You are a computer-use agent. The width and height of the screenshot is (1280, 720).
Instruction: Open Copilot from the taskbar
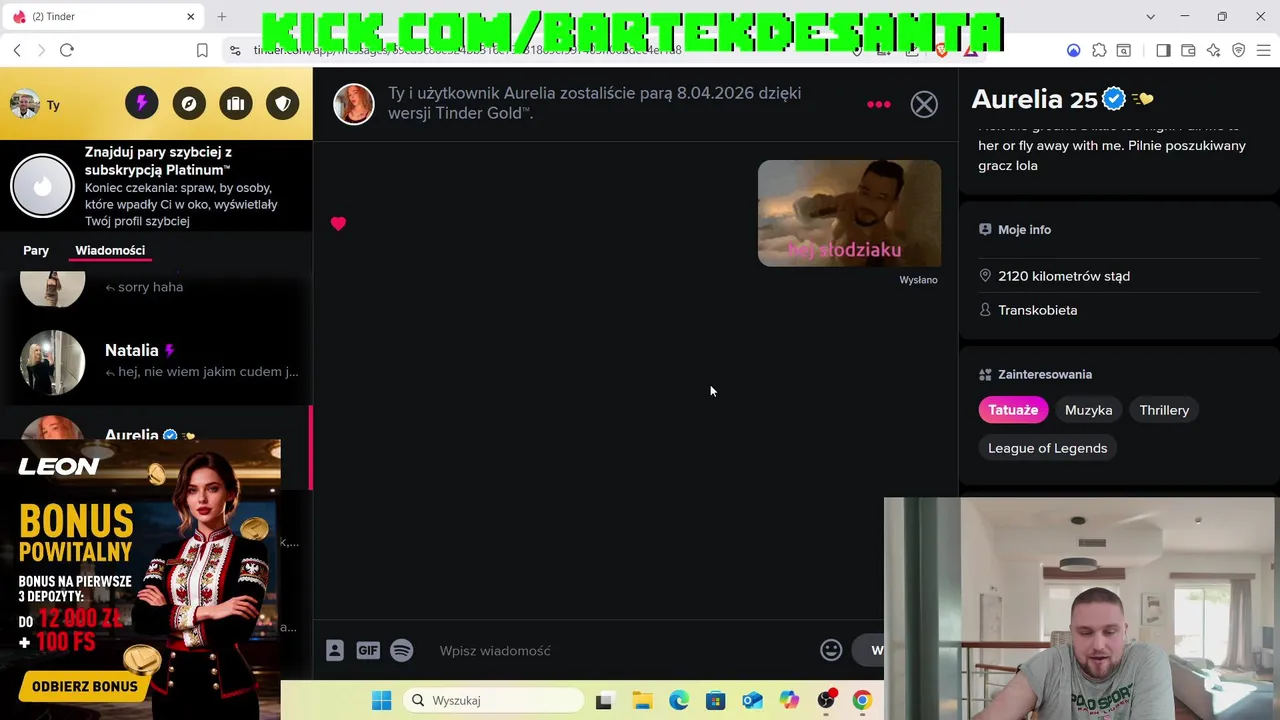pyautogui.click(x=789, y=701)
